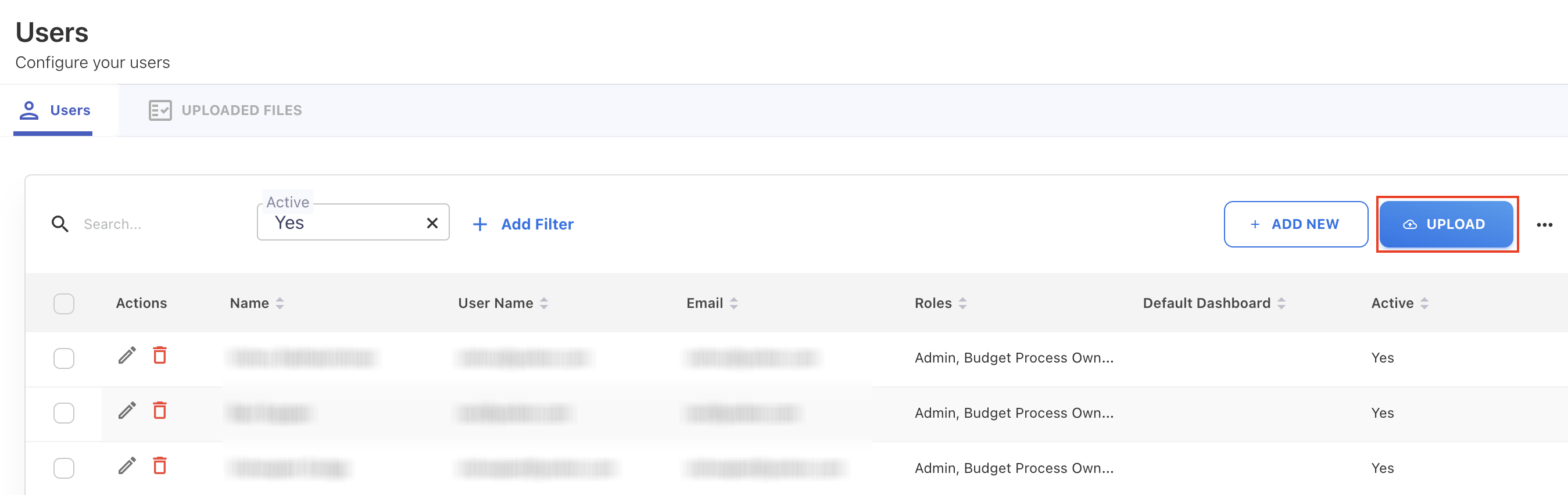Sort by Default Dashboard column arrows
The height and width of the screenshot is (495, 1568).
1282,303
